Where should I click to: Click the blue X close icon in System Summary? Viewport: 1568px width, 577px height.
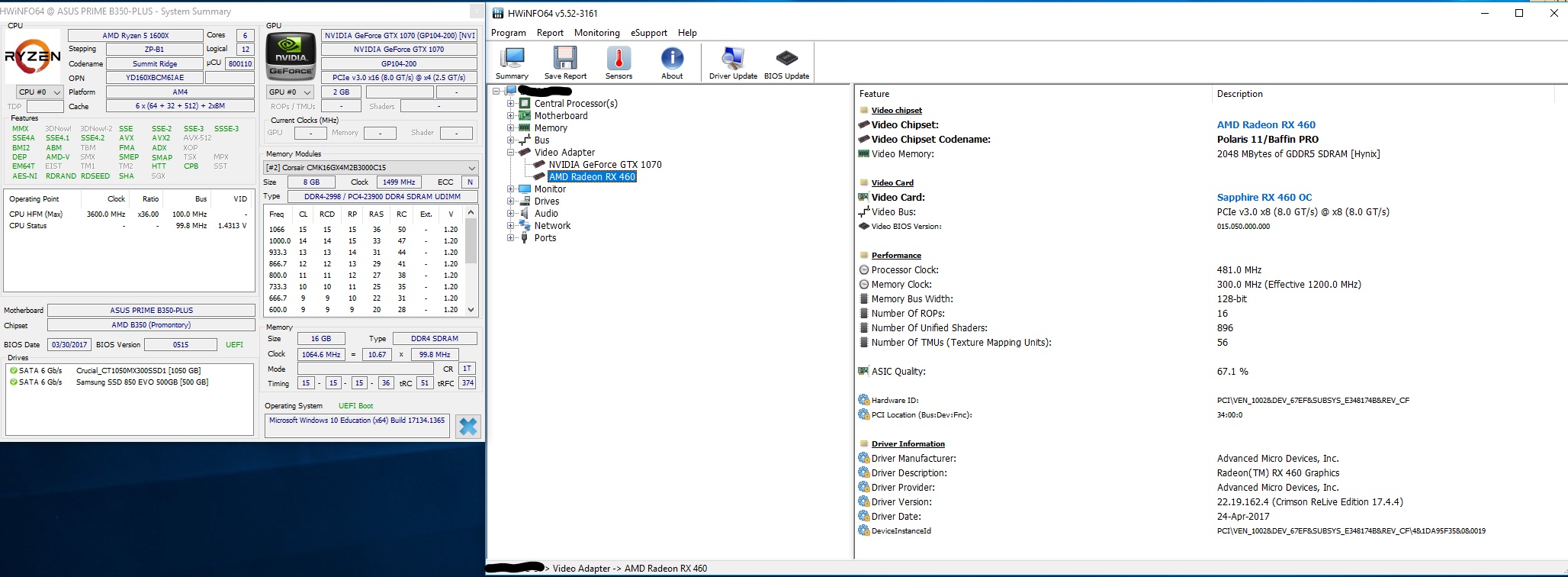tap(468, 427)
